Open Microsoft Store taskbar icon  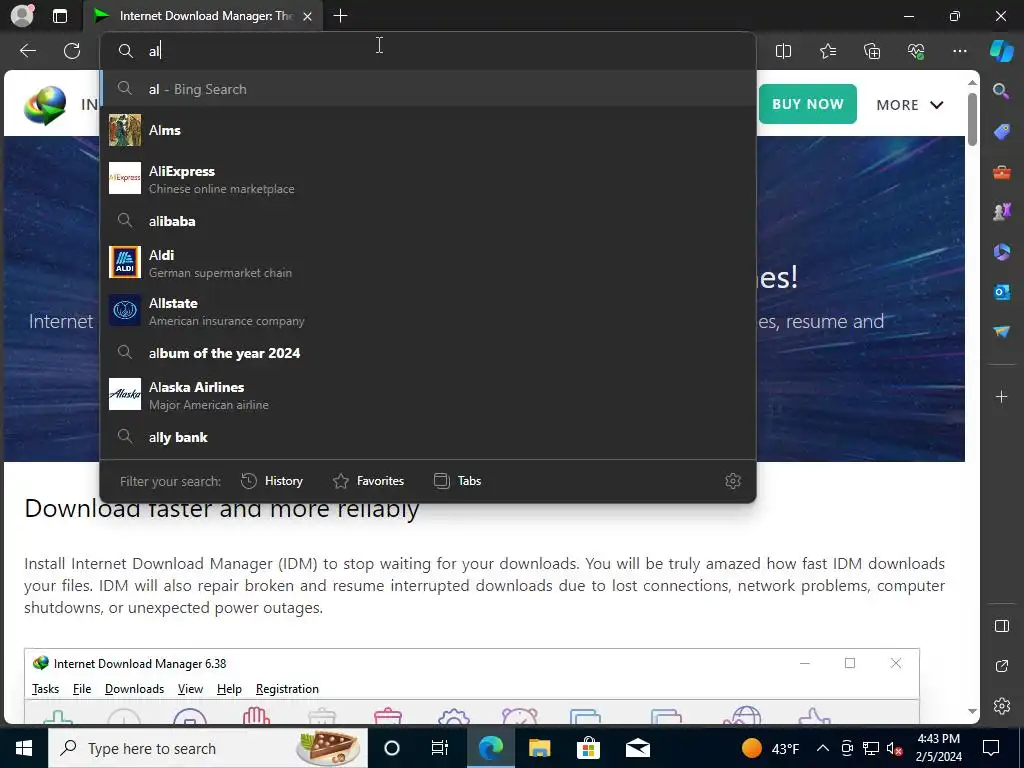click(588, 748)
